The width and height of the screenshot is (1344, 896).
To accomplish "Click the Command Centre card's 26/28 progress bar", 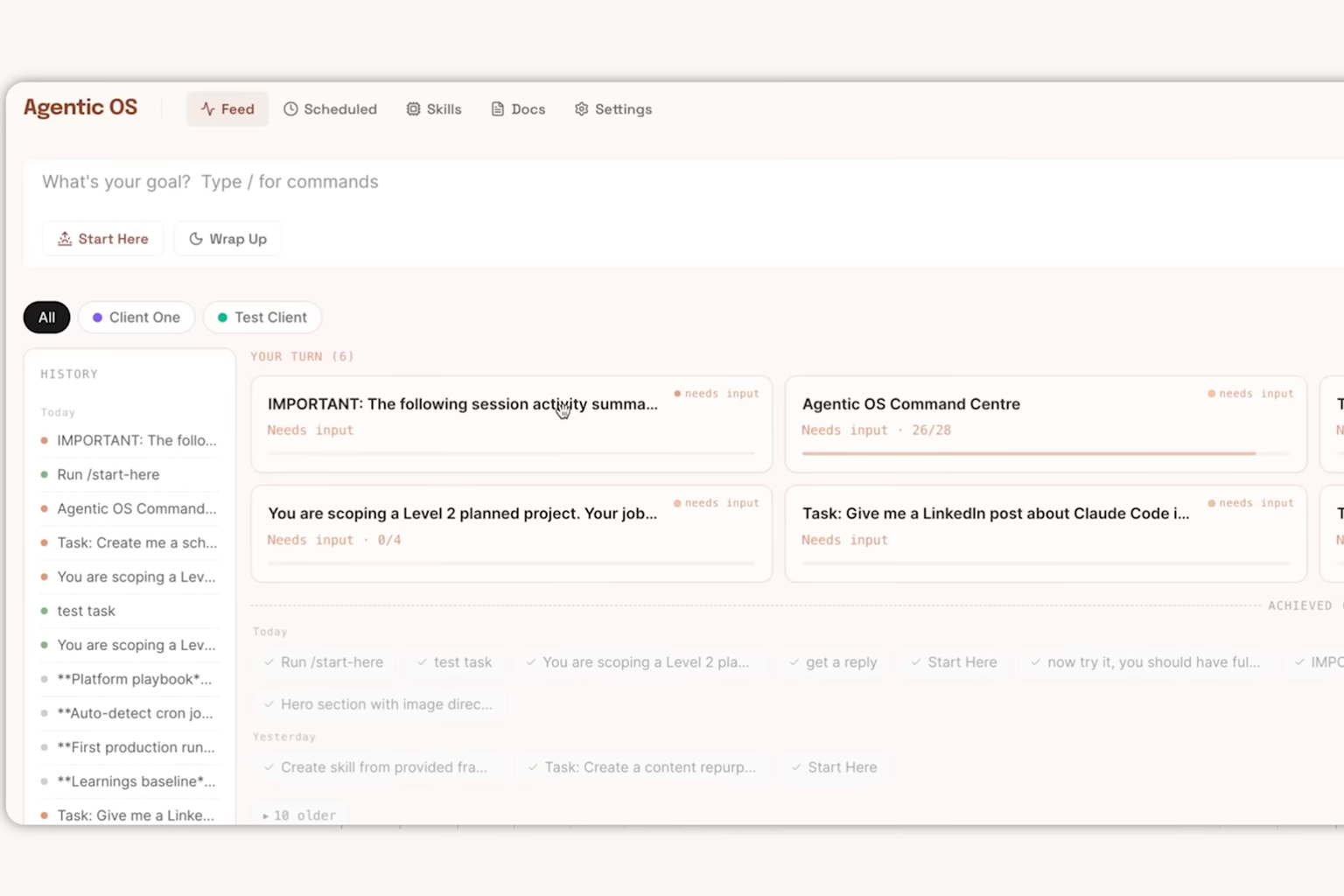I will pos(1046,453).
